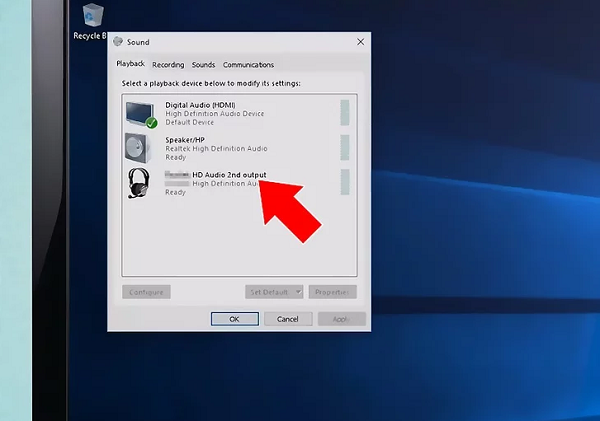Screen dimensions: 600x421
Task: Confirm with the OK button
Action: point(234,319)
